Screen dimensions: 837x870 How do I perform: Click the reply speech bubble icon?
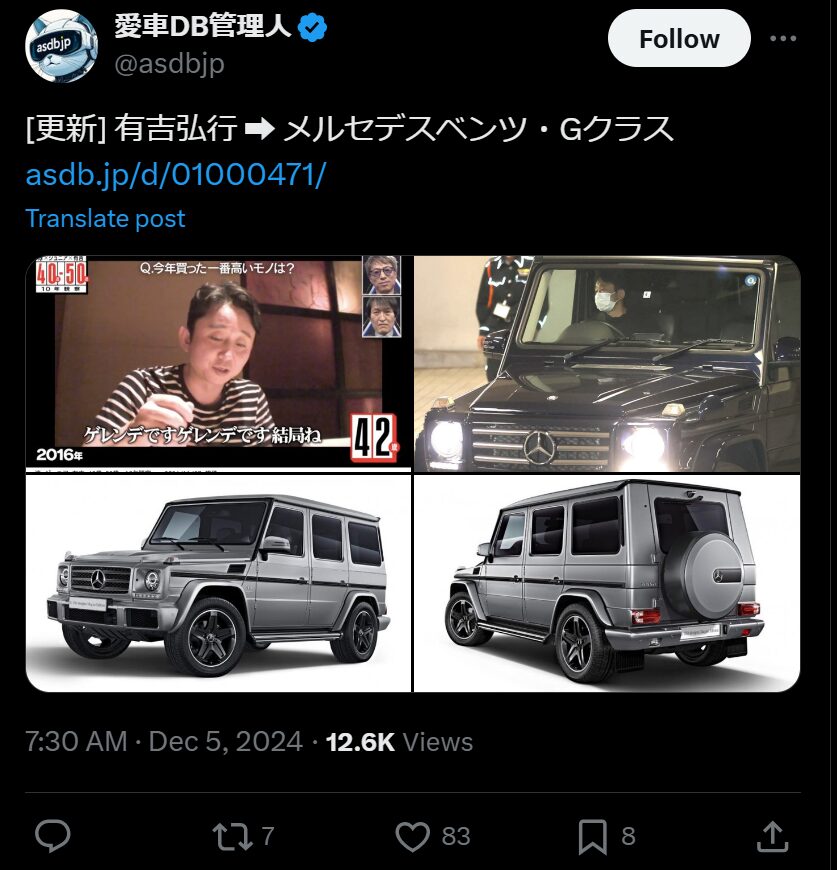pos(53,836)
